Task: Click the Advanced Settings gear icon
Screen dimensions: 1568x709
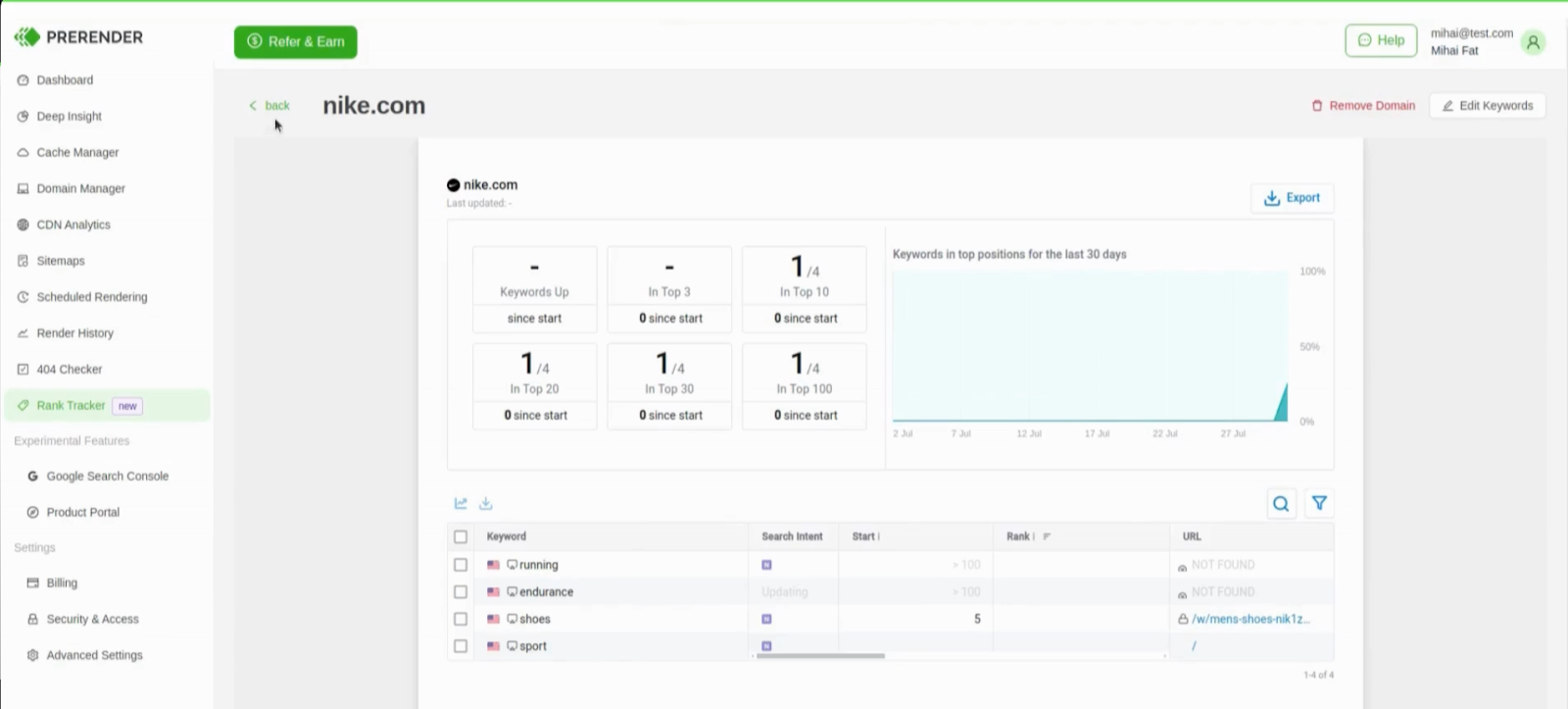Action: pos(32,656)
